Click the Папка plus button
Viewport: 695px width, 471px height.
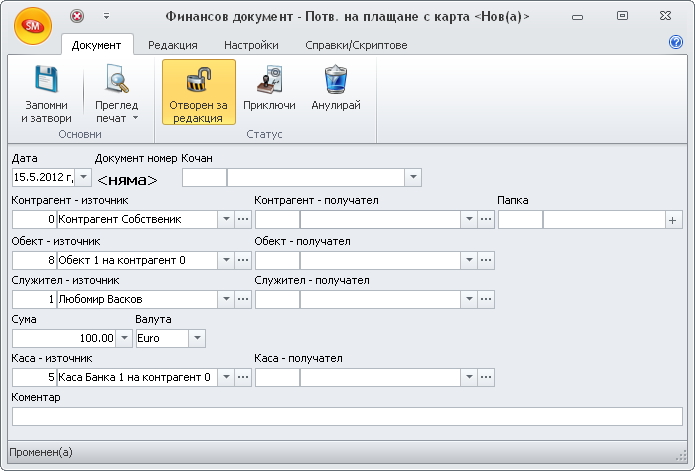pos(673,220)
